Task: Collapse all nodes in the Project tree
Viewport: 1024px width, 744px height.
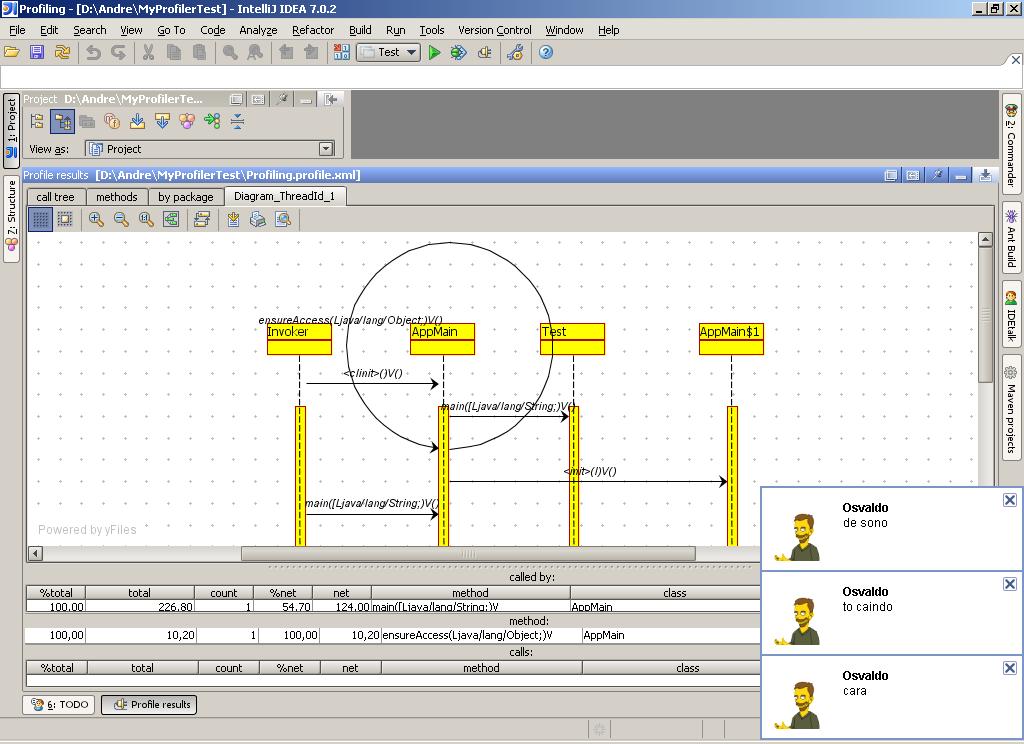Action: coord(237,122)
